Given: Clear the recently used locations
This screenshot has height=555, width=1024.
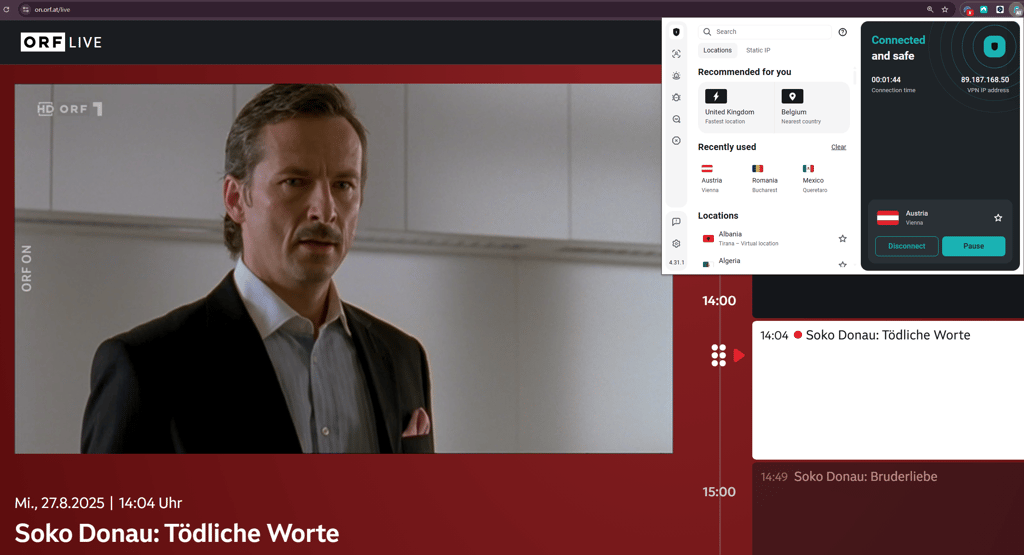Looking at the screenshot, I should point(839,147).
